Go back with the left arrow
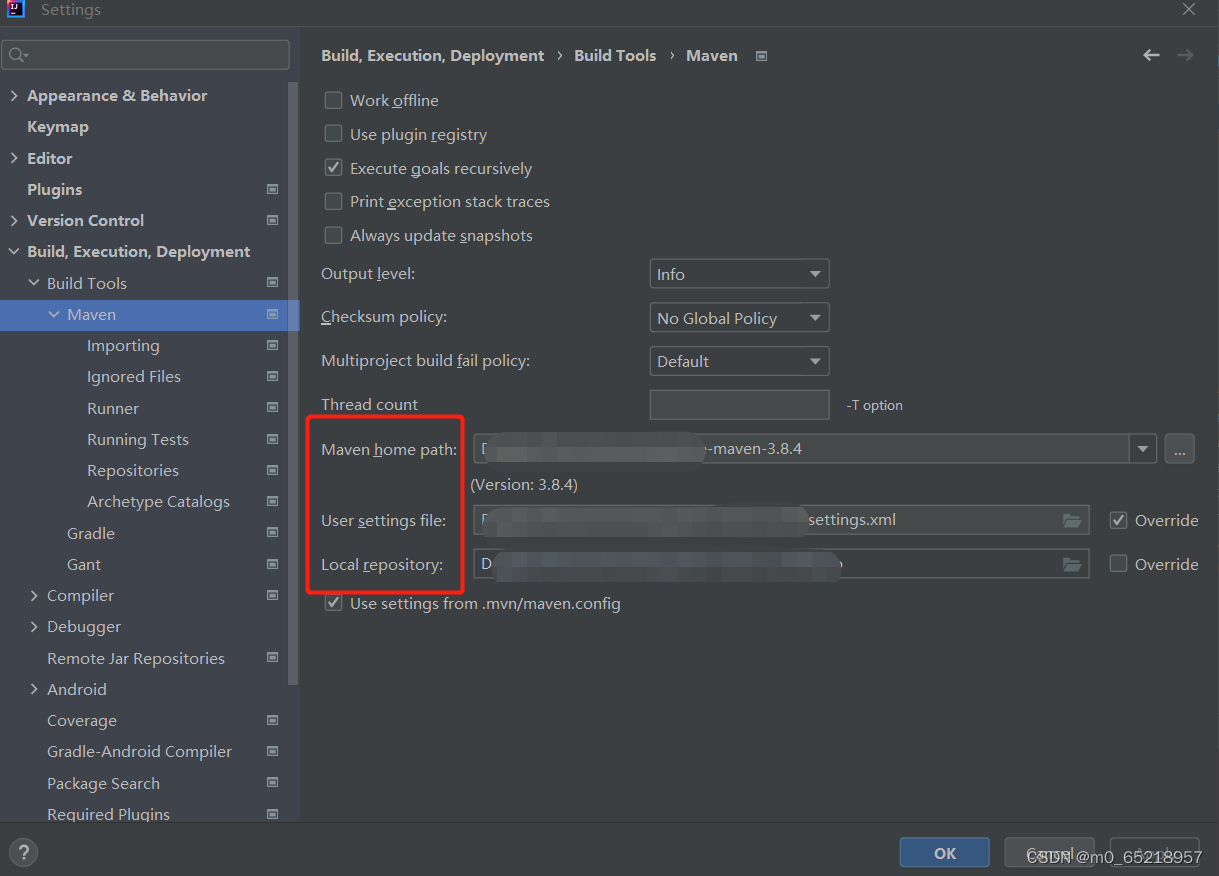 coord(1152,56)
